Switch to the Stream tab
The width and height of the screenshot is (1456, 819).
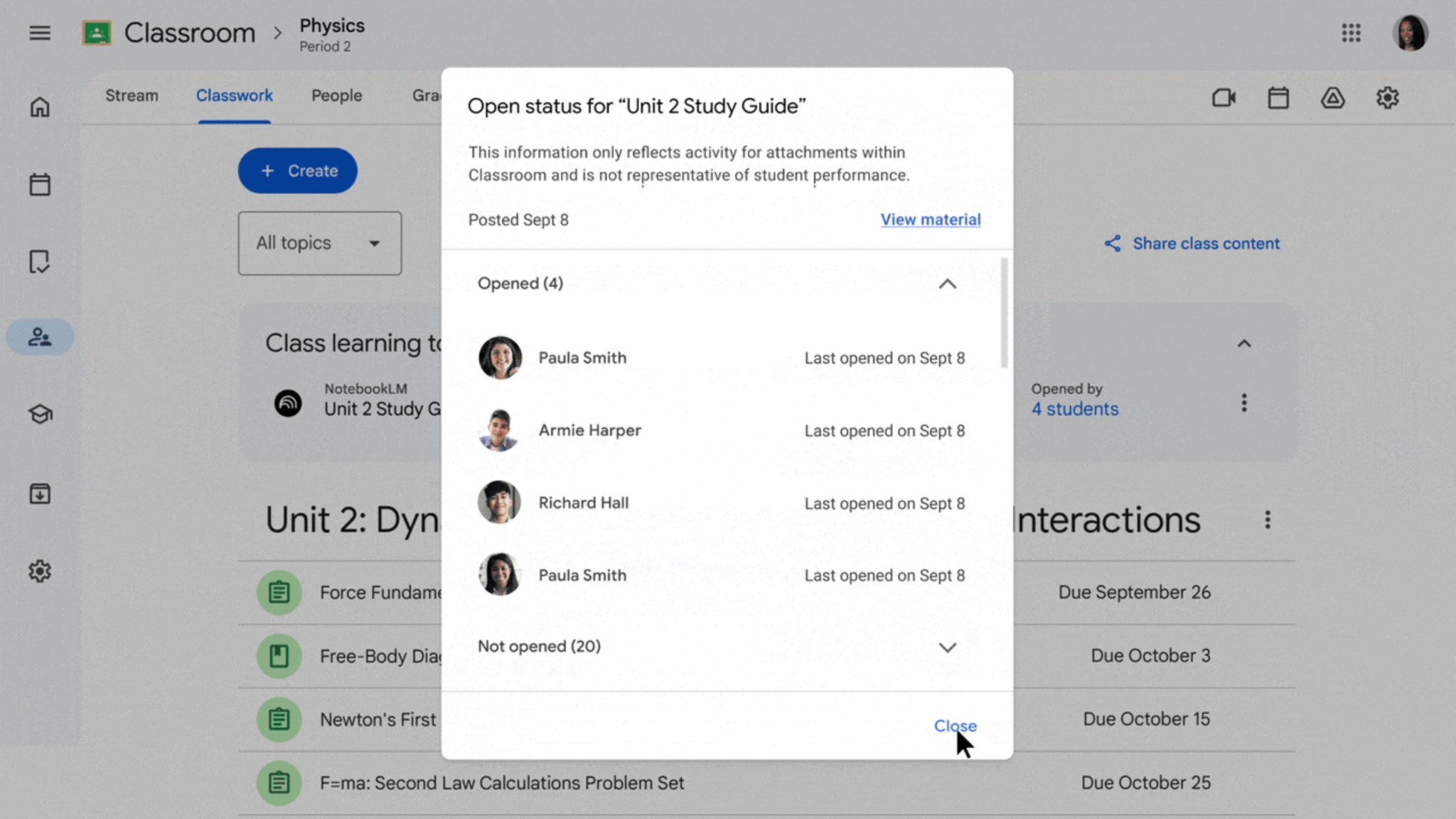point(132,96)
